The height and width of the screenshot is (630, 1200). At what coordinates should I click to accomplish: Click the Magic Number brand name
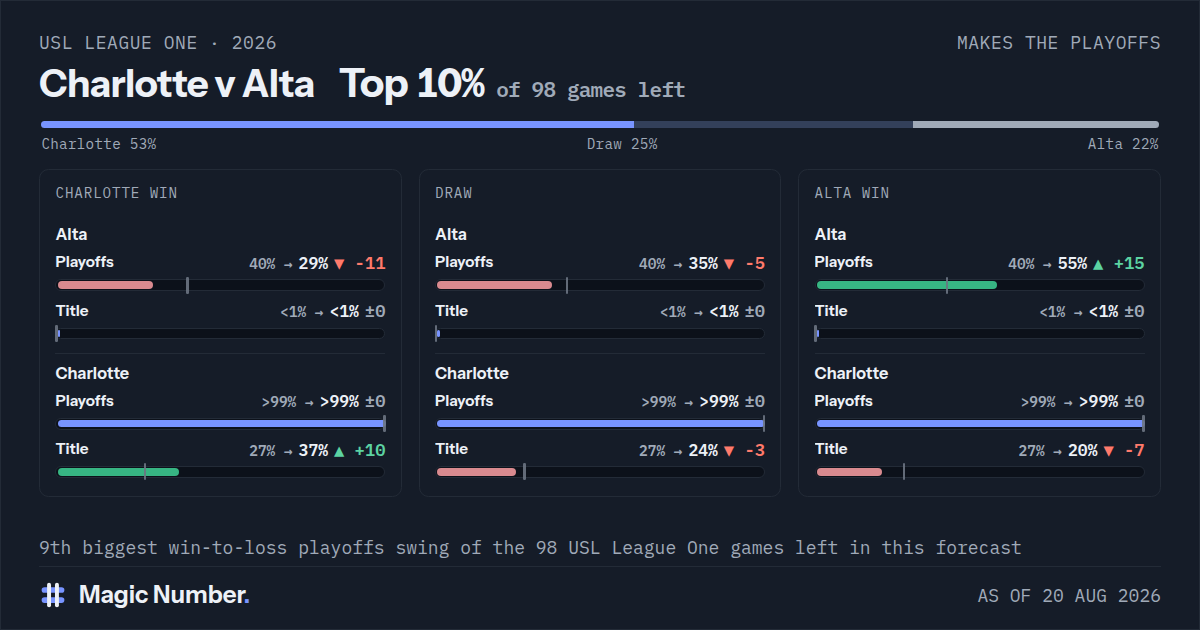[164, 595]
